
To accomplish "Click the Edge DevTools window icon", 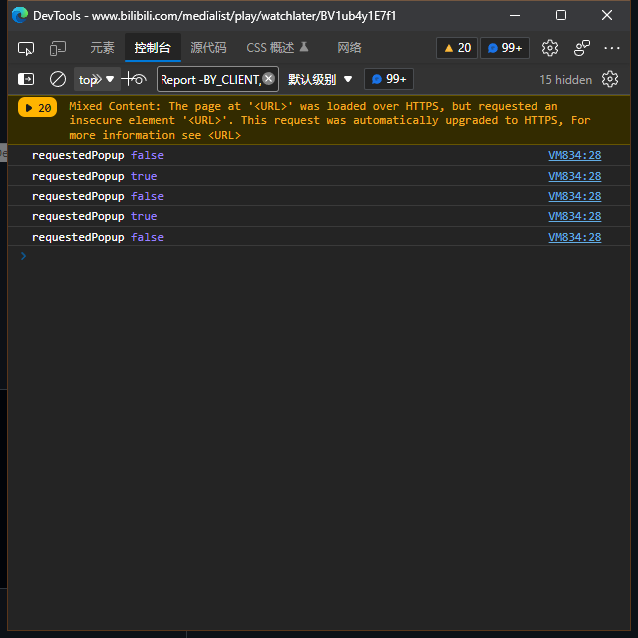I will (20, 15).
